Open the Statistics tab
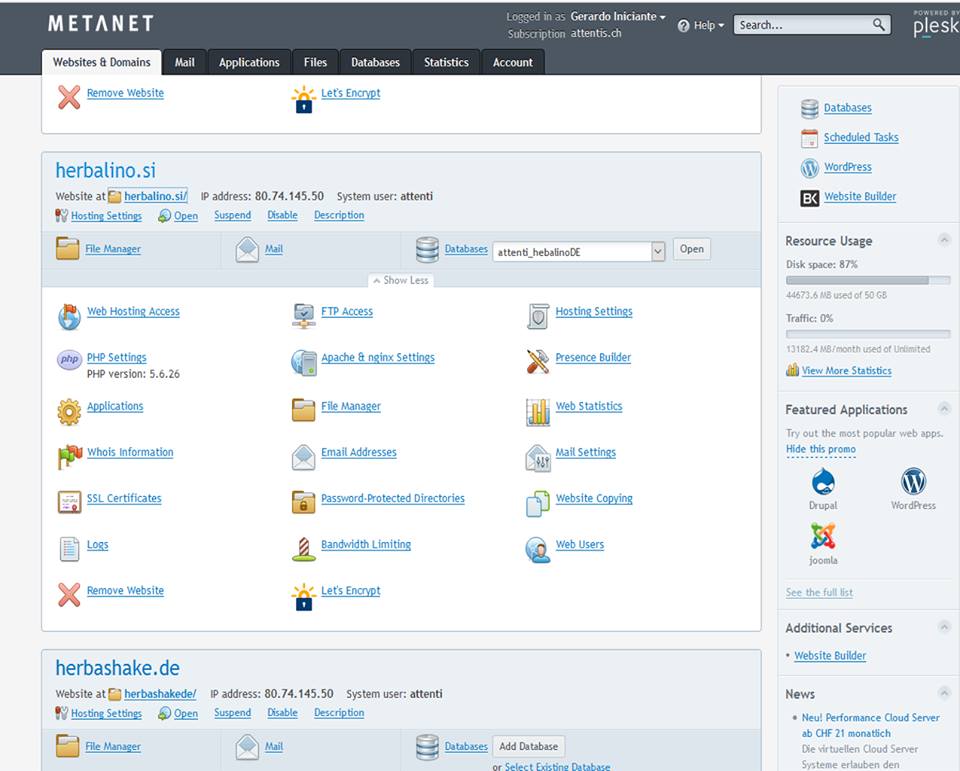The height and width of the screenshot is (771, 960). tap(446, 62)
